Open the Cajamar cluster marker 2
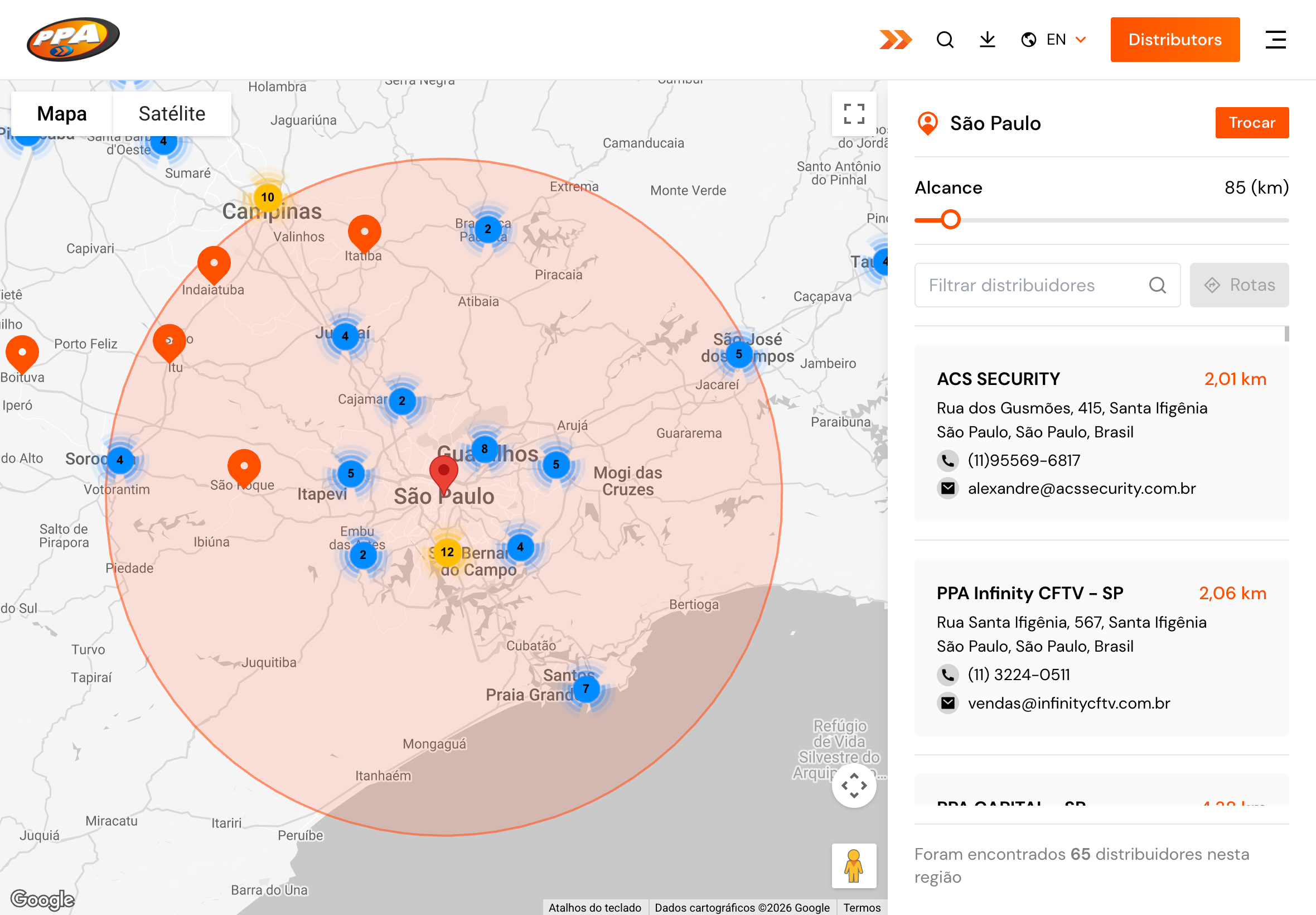Image resolution: width=1316 pixels, height=915 pixels. pos(401,401)
